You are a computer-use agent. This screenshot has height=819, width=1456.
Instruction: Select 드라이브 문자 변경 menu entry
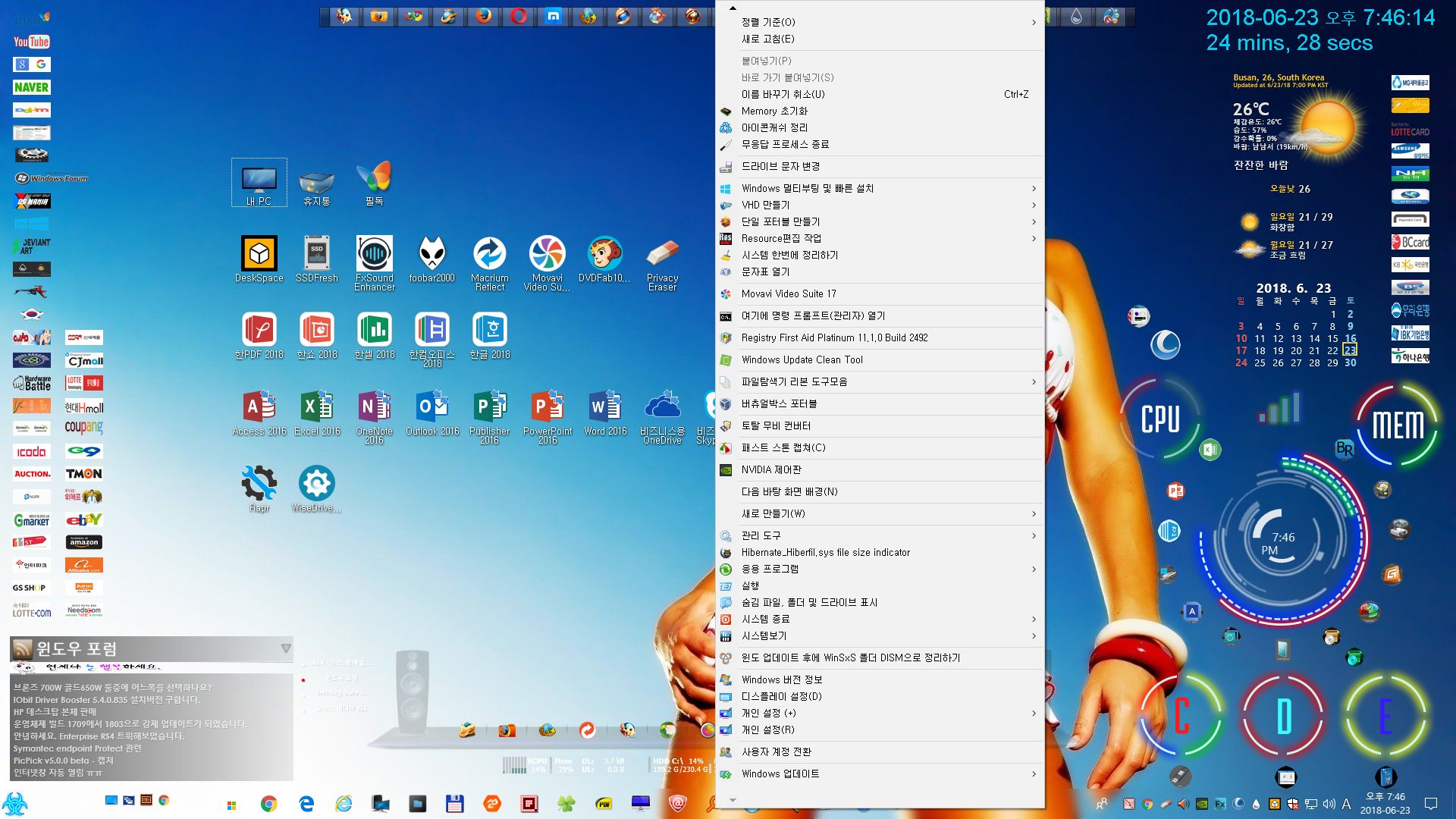[880, 166]
